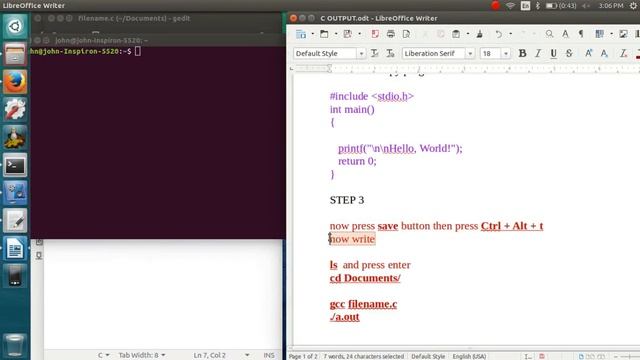Open the Paste options dropdown arrow
The width and height of the screenshot is (640, 360).
(468, 34)
